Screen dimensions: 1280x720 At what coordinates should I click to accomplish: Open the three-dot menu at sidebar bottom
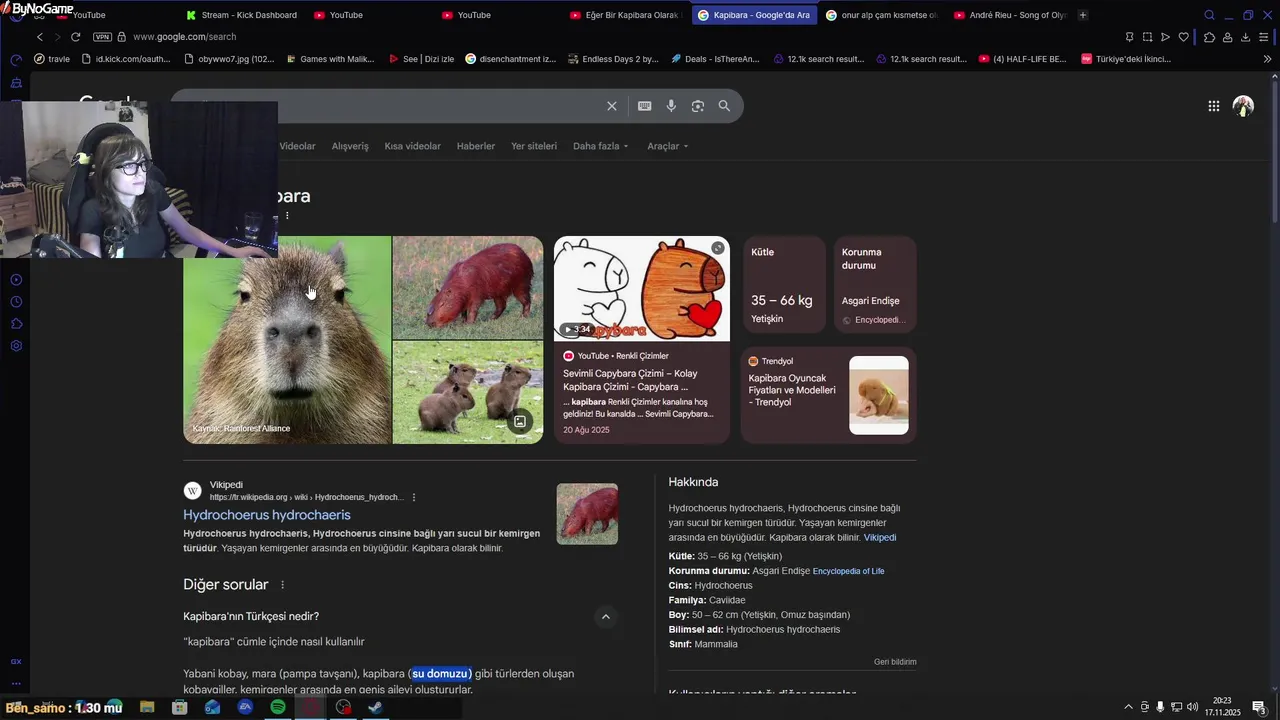click(x=16, y=684)
